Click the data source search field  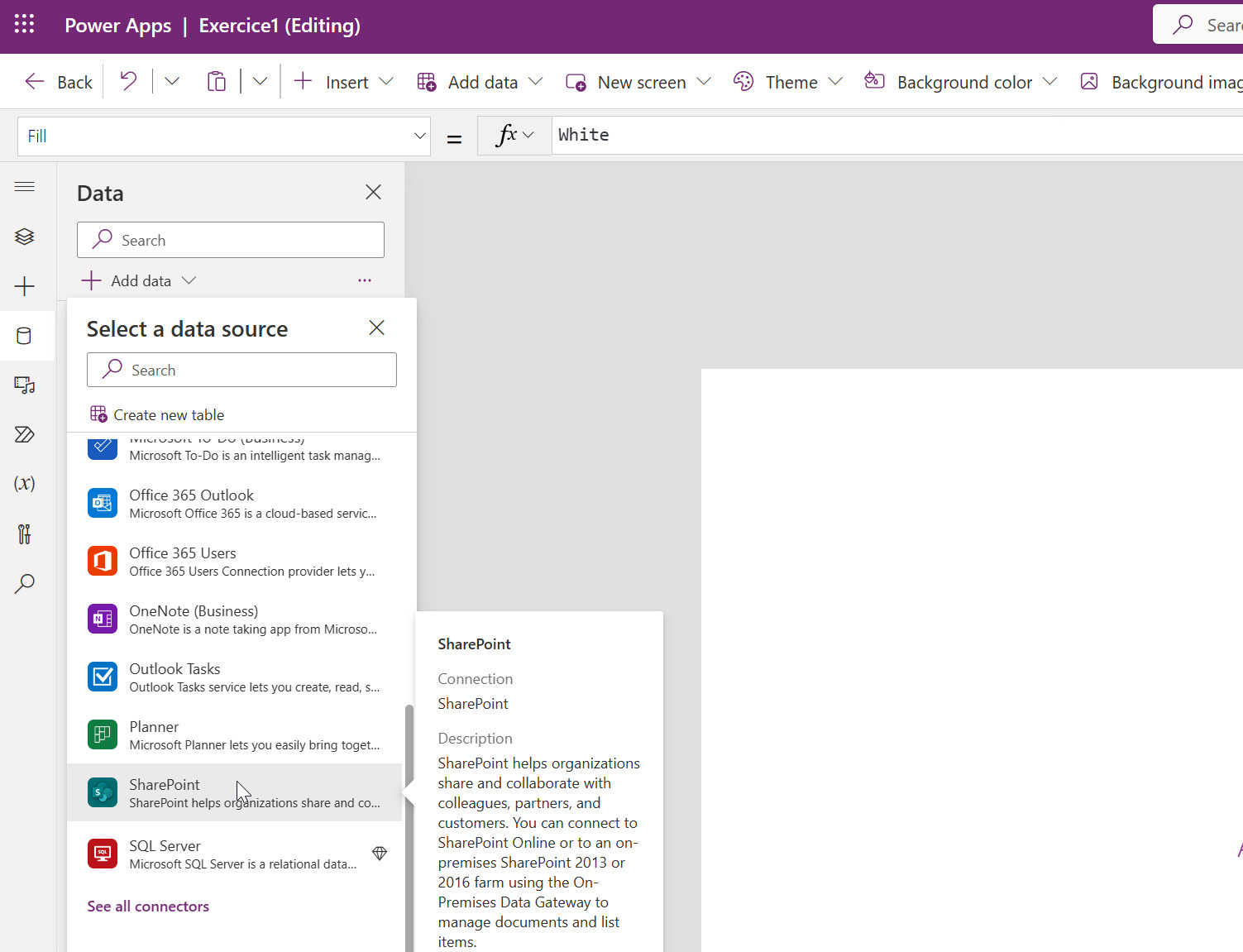[x=241, y=370]
